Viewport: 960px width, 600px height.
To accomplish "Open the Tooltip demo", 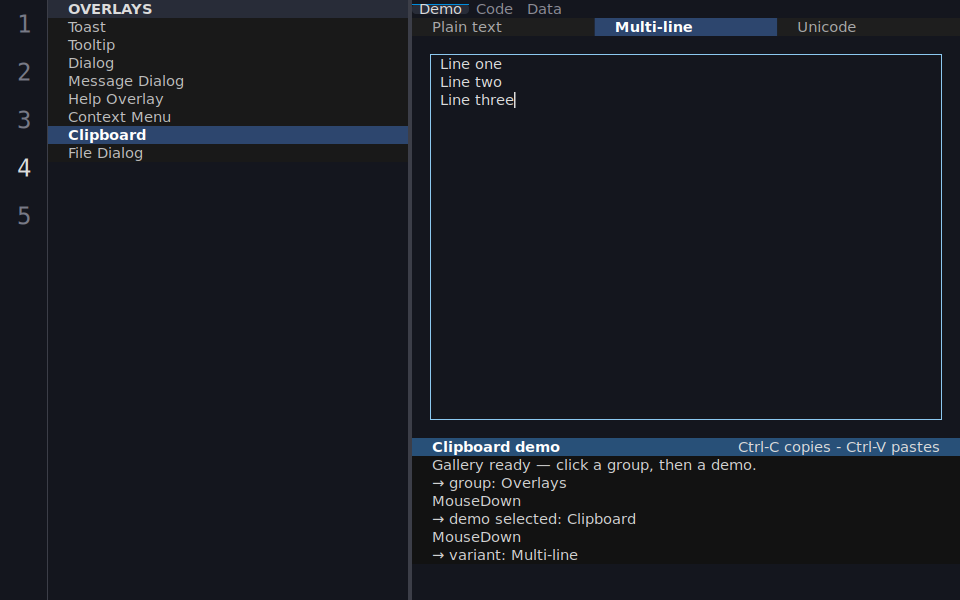I will pyautogui.click(x=228, y=45).
